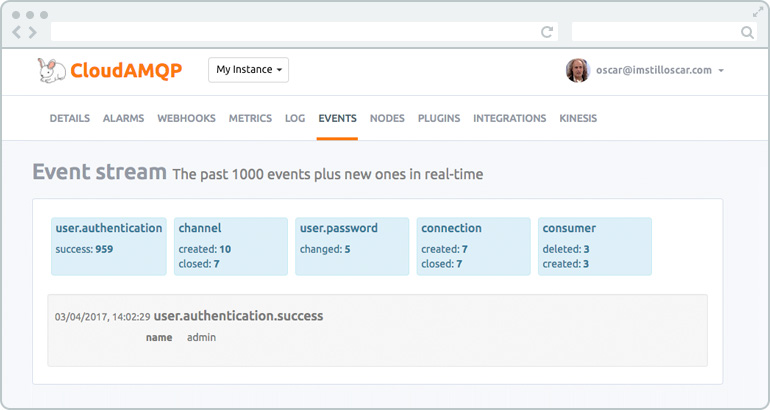
Task: Open the ALARMS tab
Action: 123,118
